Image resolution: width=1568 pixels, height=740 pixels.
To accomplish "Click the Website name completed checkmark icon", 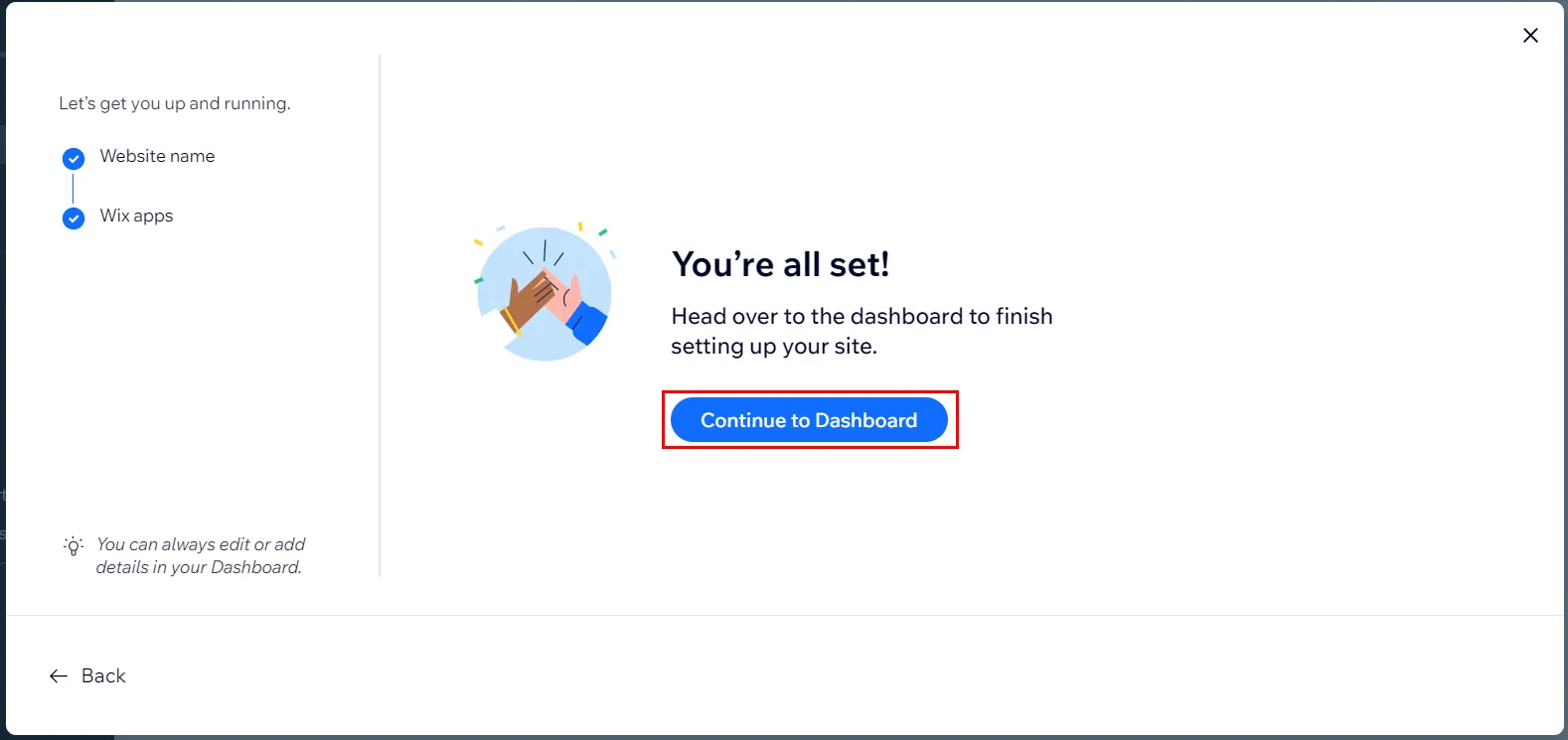I will pos(74,159).
